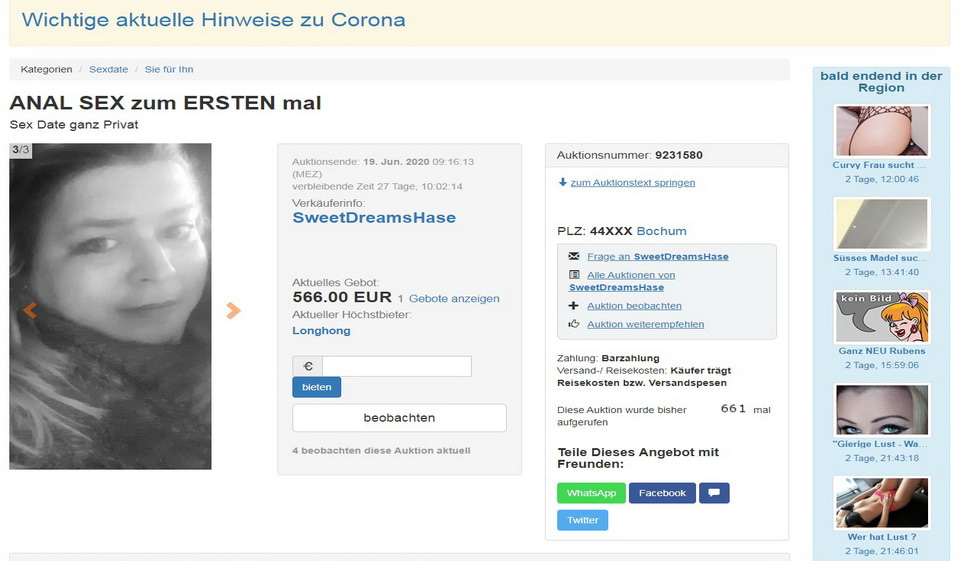Advance to next photo with right arrow
This screenshot has height=561, width=960.
tap(233, 310)
